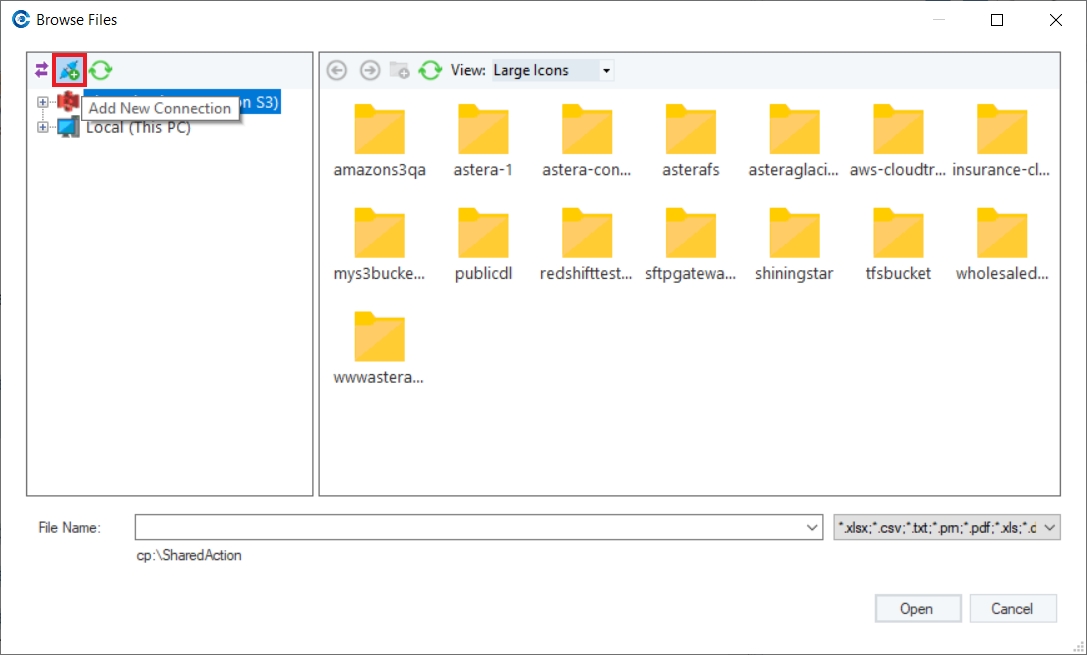The image size is (1087, 655).
Task: Click the Open button
Action: 917,609
